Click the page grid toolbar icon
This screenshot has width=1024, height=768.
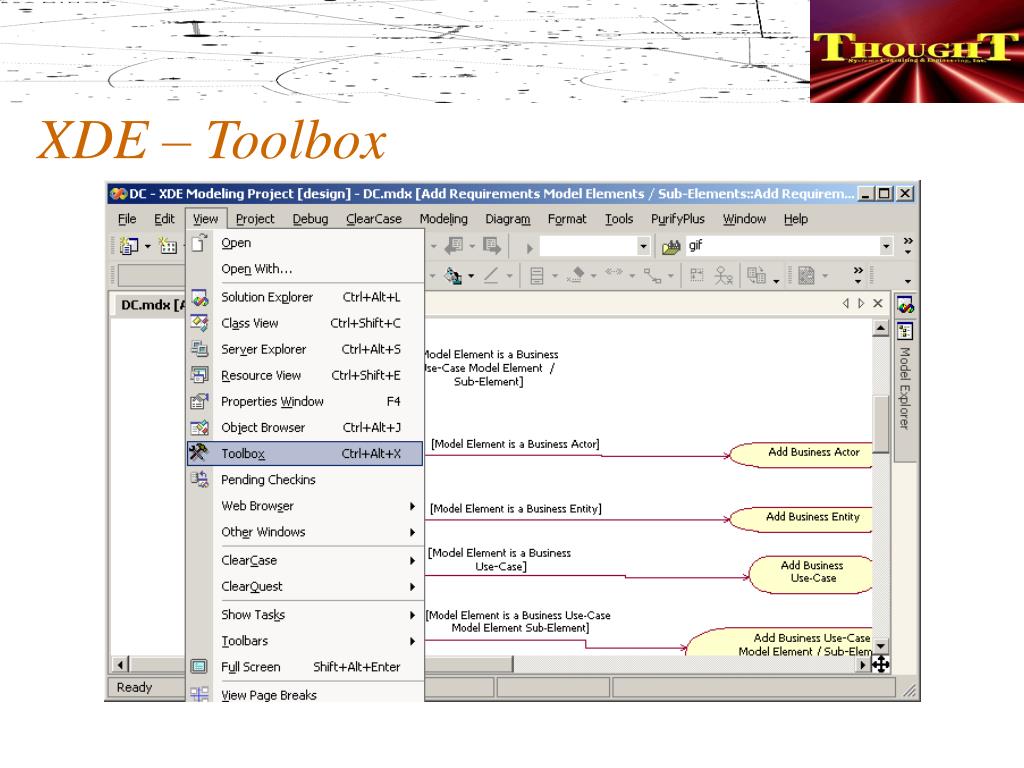(x=807, y=276)
